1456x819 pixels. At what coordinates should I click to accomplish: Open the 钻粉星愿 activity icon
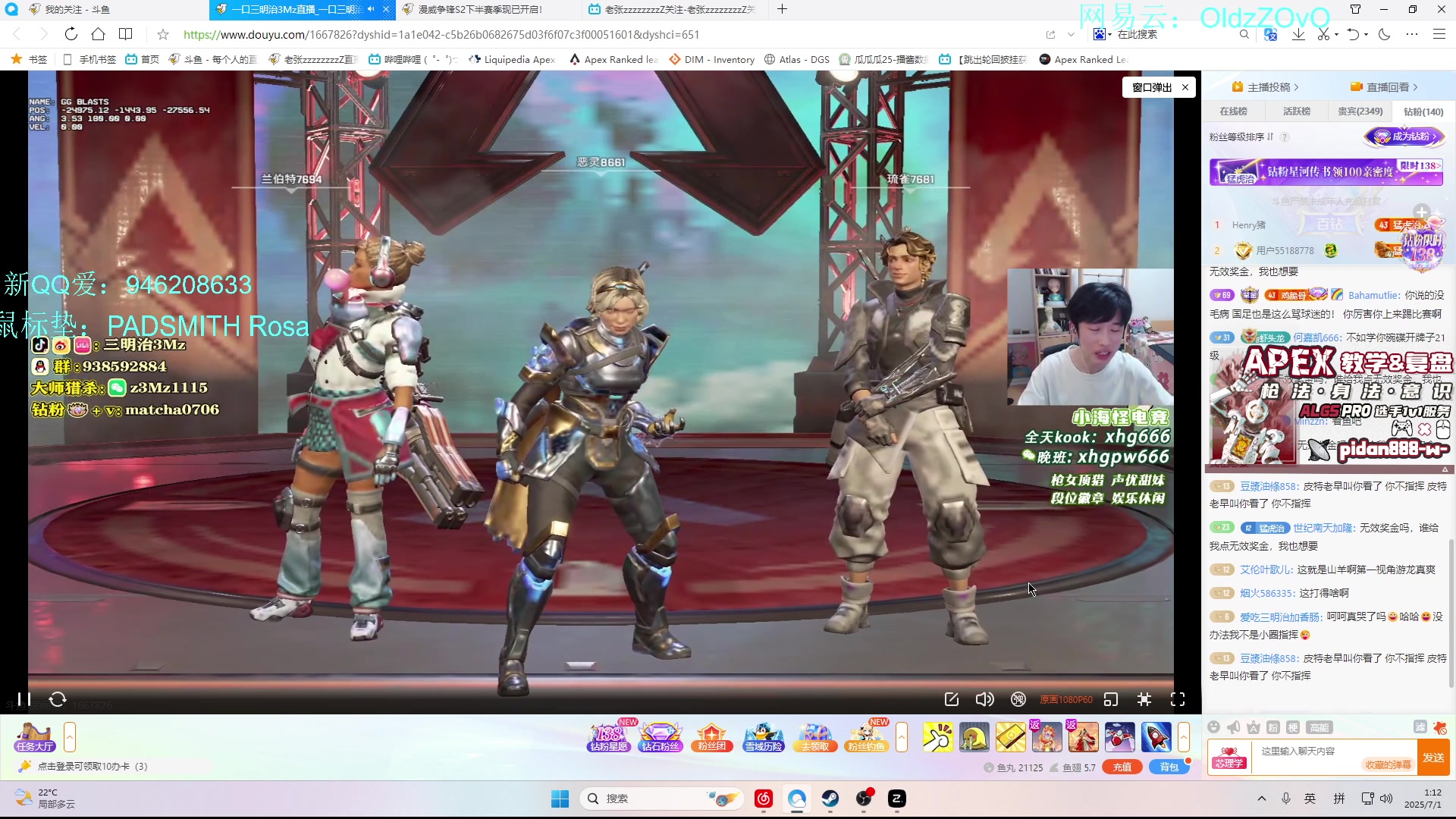pyautogui.click(x=609, y=736)
